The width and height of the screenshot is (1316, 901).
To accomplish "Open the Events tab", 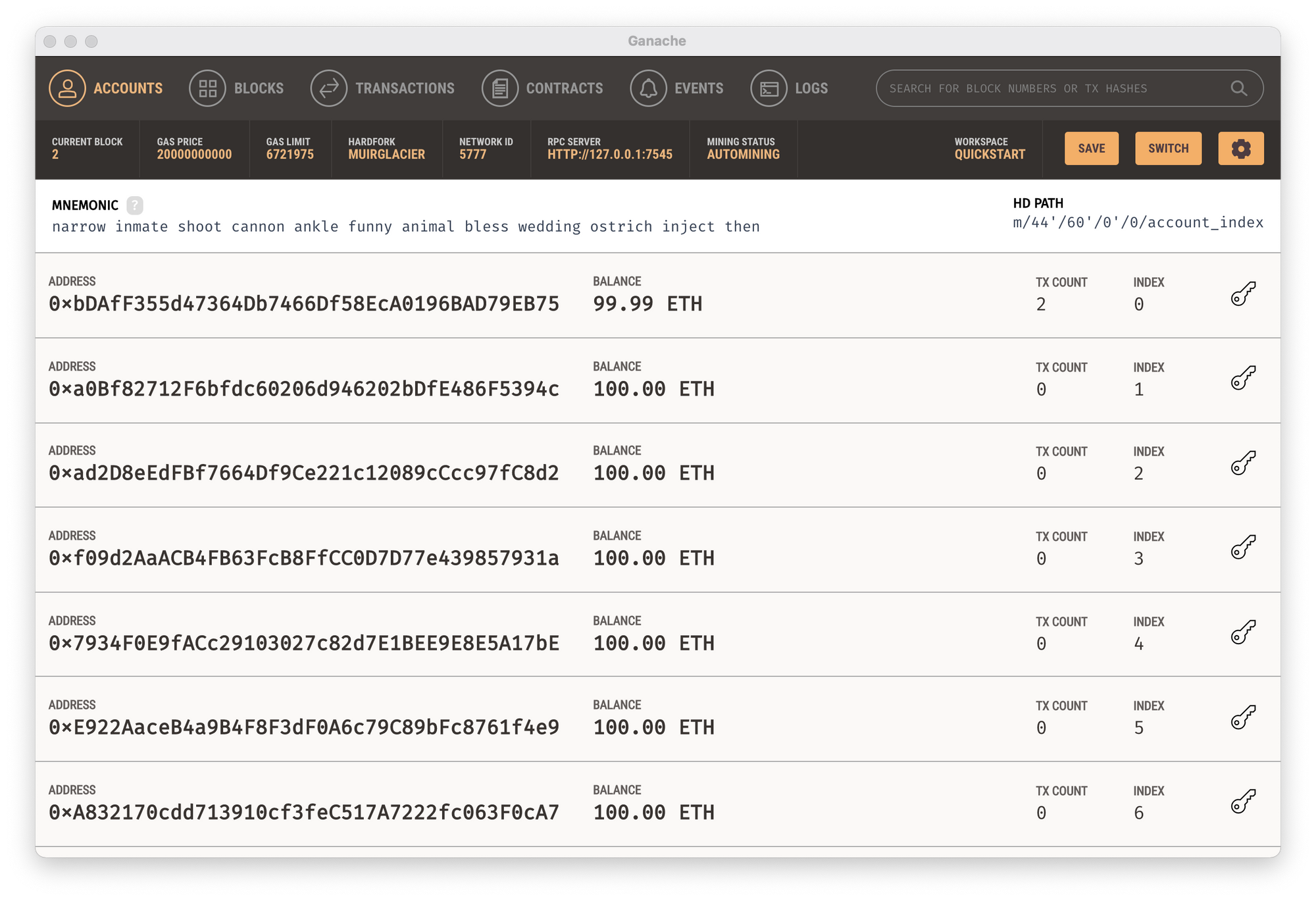I will point(677,88).
